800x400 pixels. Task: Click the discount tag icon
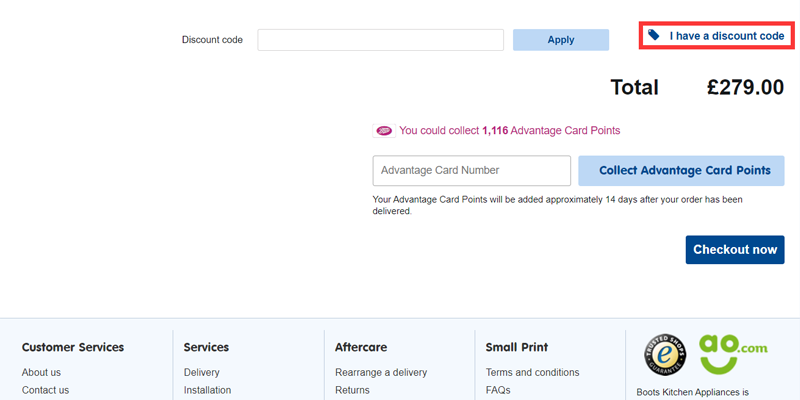pyautogui.click(x=654, y=35)
